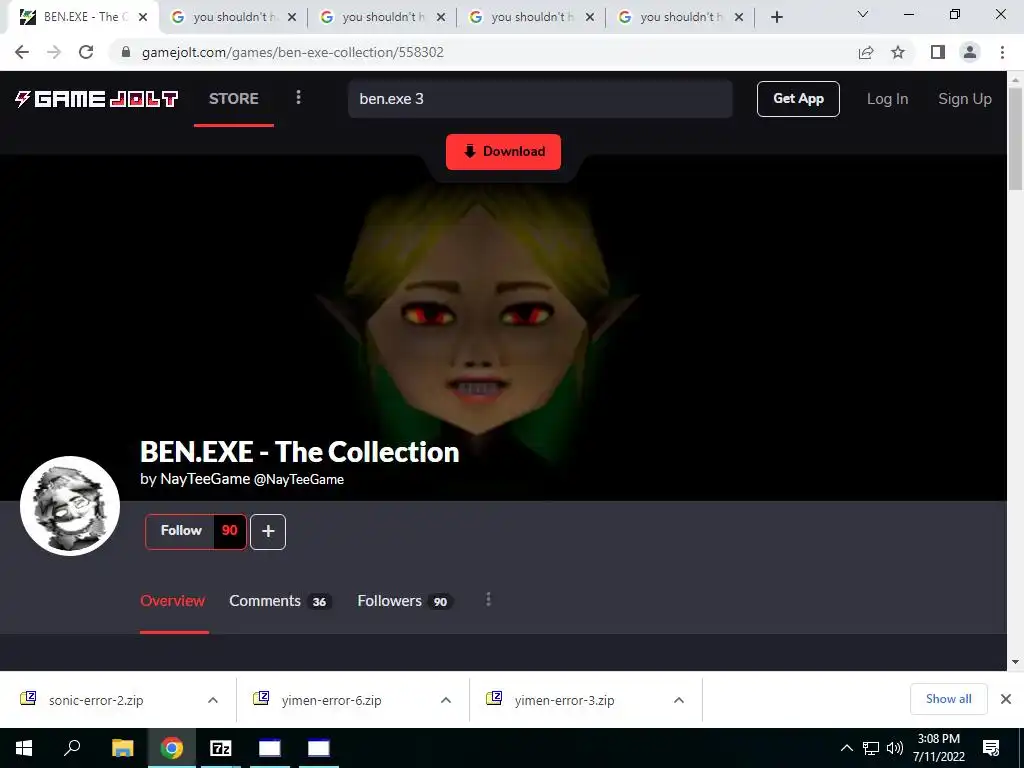Expand options for yimen-error-3.zip
The width and height of the screenshot is (1024, 768).
click(x=679, y=700)
